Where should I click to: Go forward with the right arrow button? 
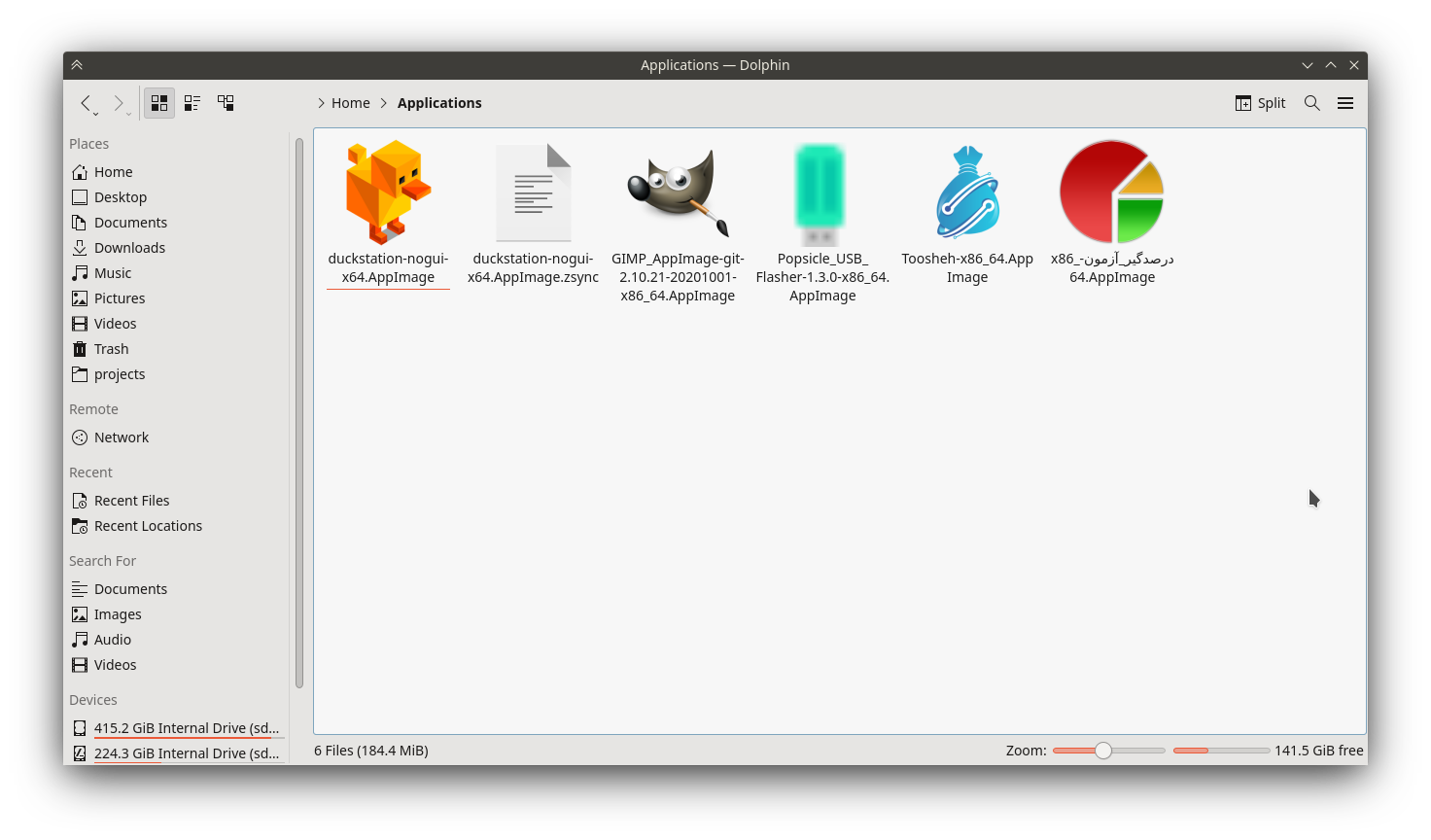coord(119,102)
